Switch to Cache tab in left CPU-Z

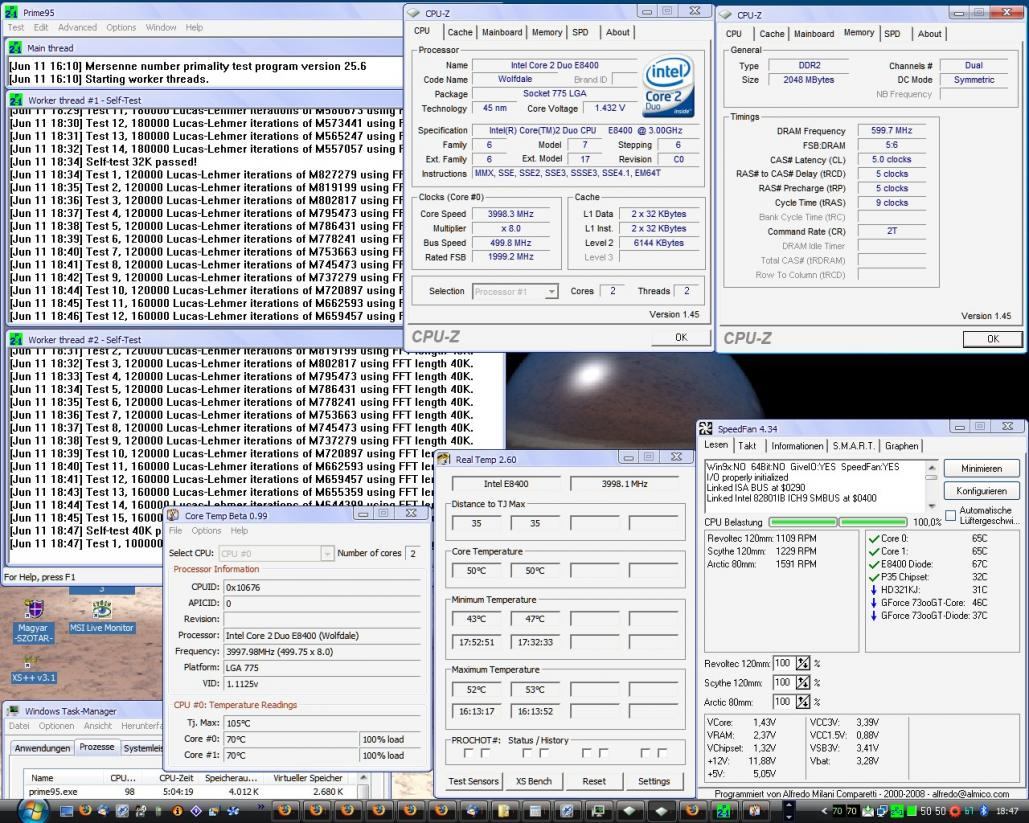click(460, 32)
